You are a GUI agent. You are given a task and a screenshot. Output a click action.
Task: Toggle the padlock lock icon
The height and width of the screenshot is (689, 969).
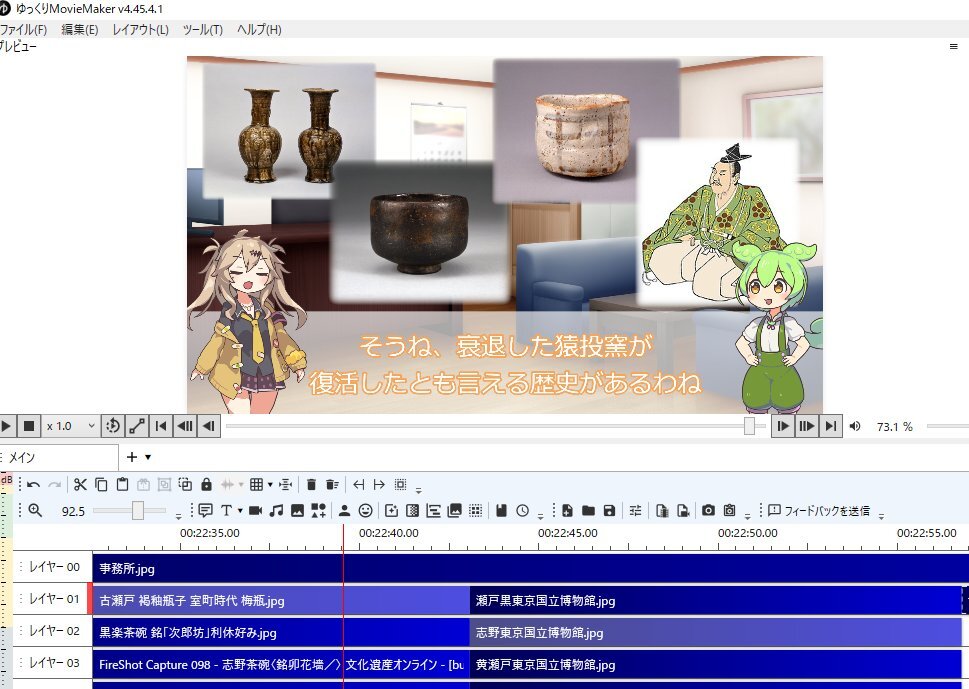pos(206,485)
